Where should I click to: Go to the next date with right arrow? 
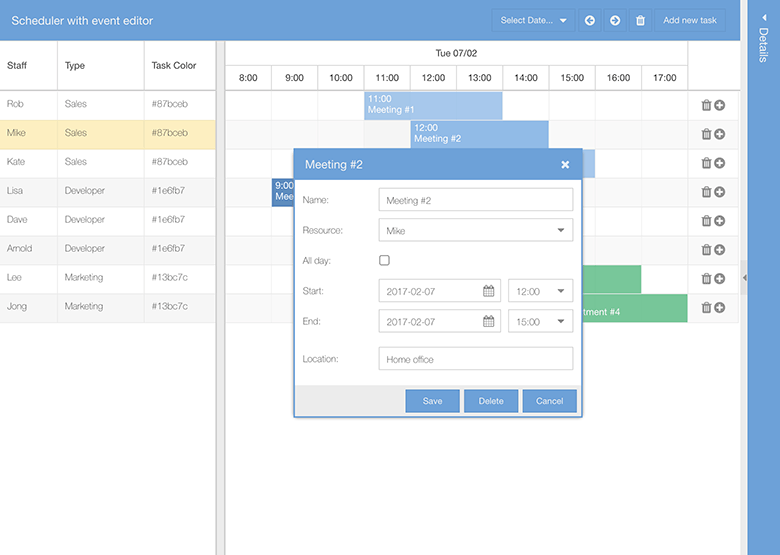tap(615, 20)
